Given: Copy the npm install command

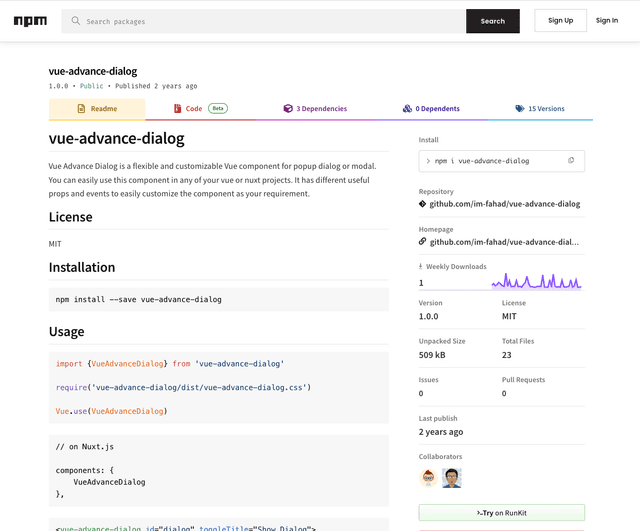Looking at the screenshot, I should pyautogui.click(x=571, y=161).
